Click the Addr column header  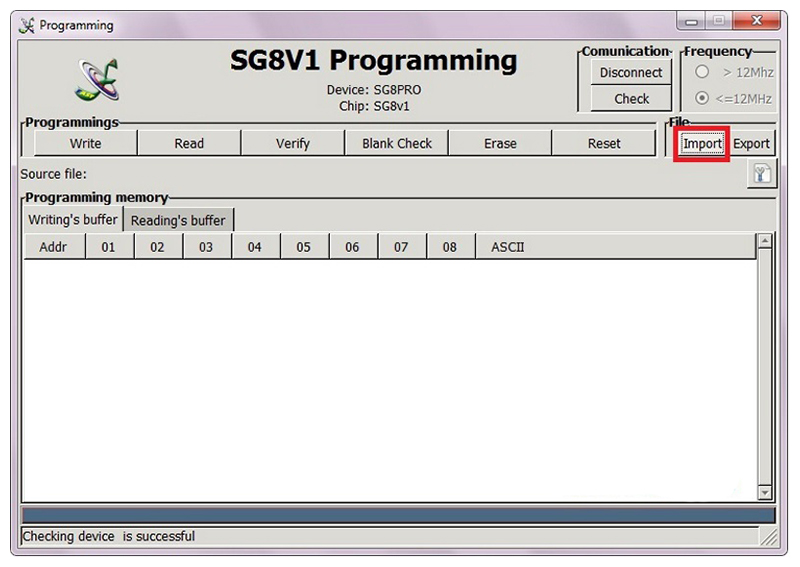pyautogui.click(x=54, y=247)
